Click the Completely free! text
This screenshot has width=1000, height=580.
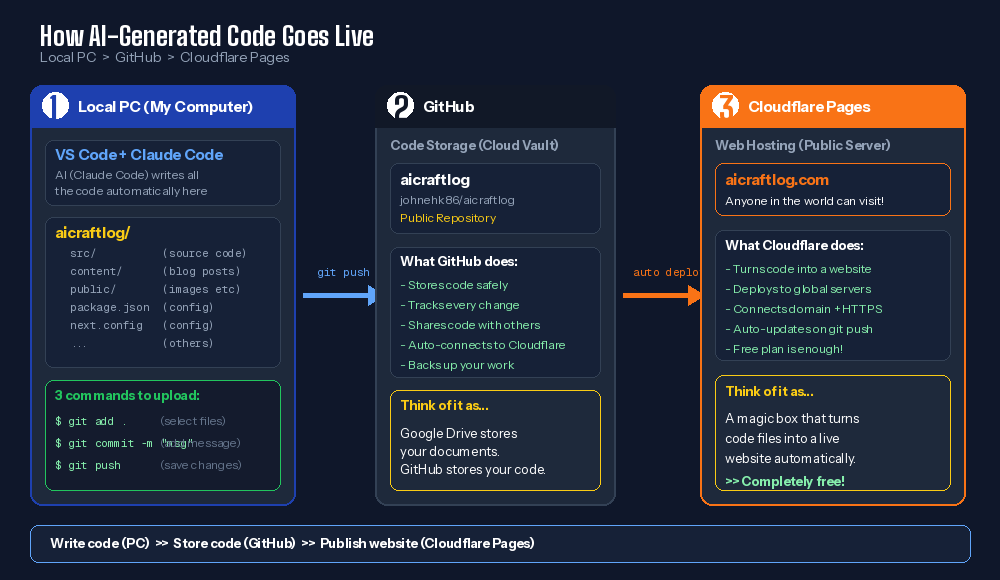click(x=785, y=481)
